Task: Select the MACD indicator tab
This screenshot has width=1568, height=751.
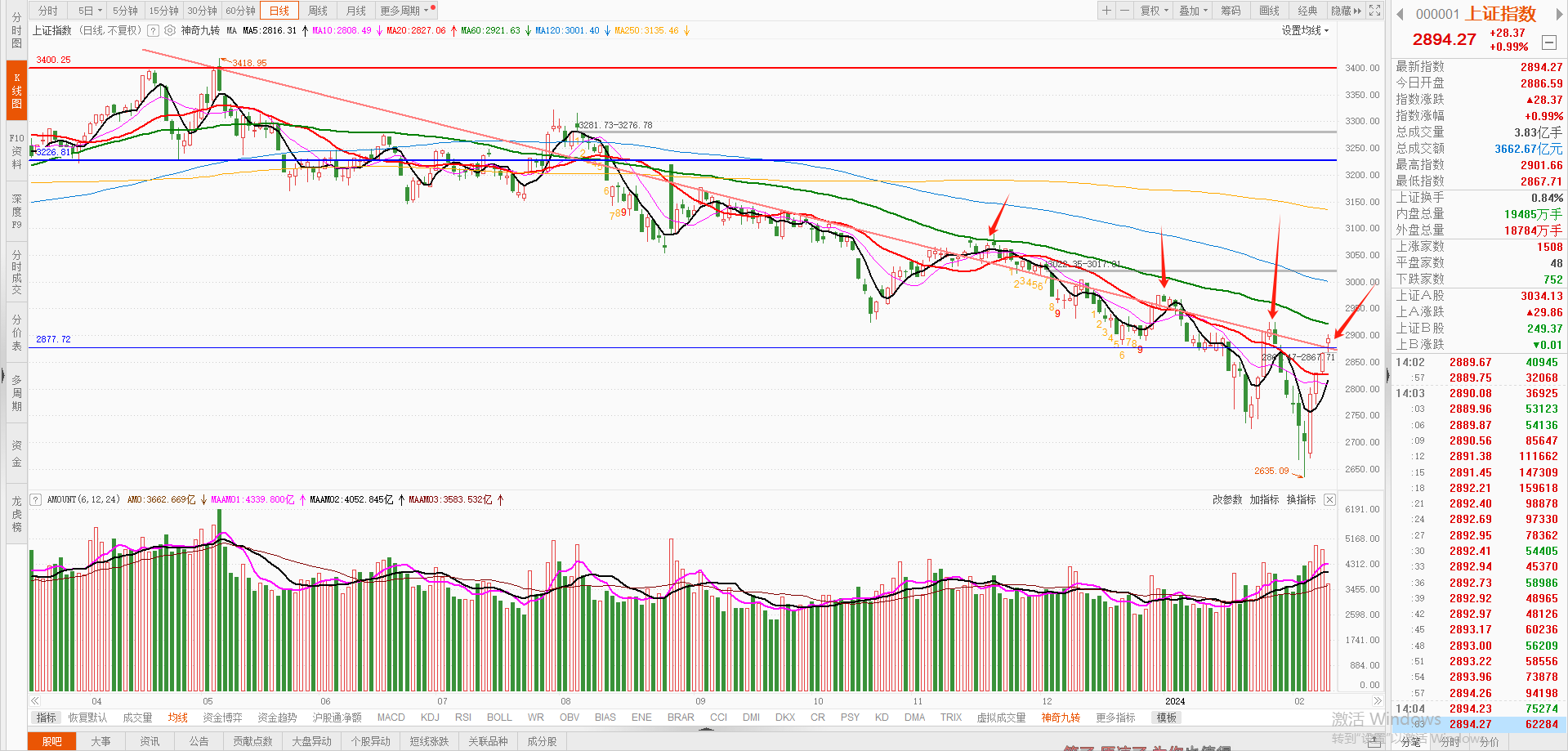Action: [391, 717]
